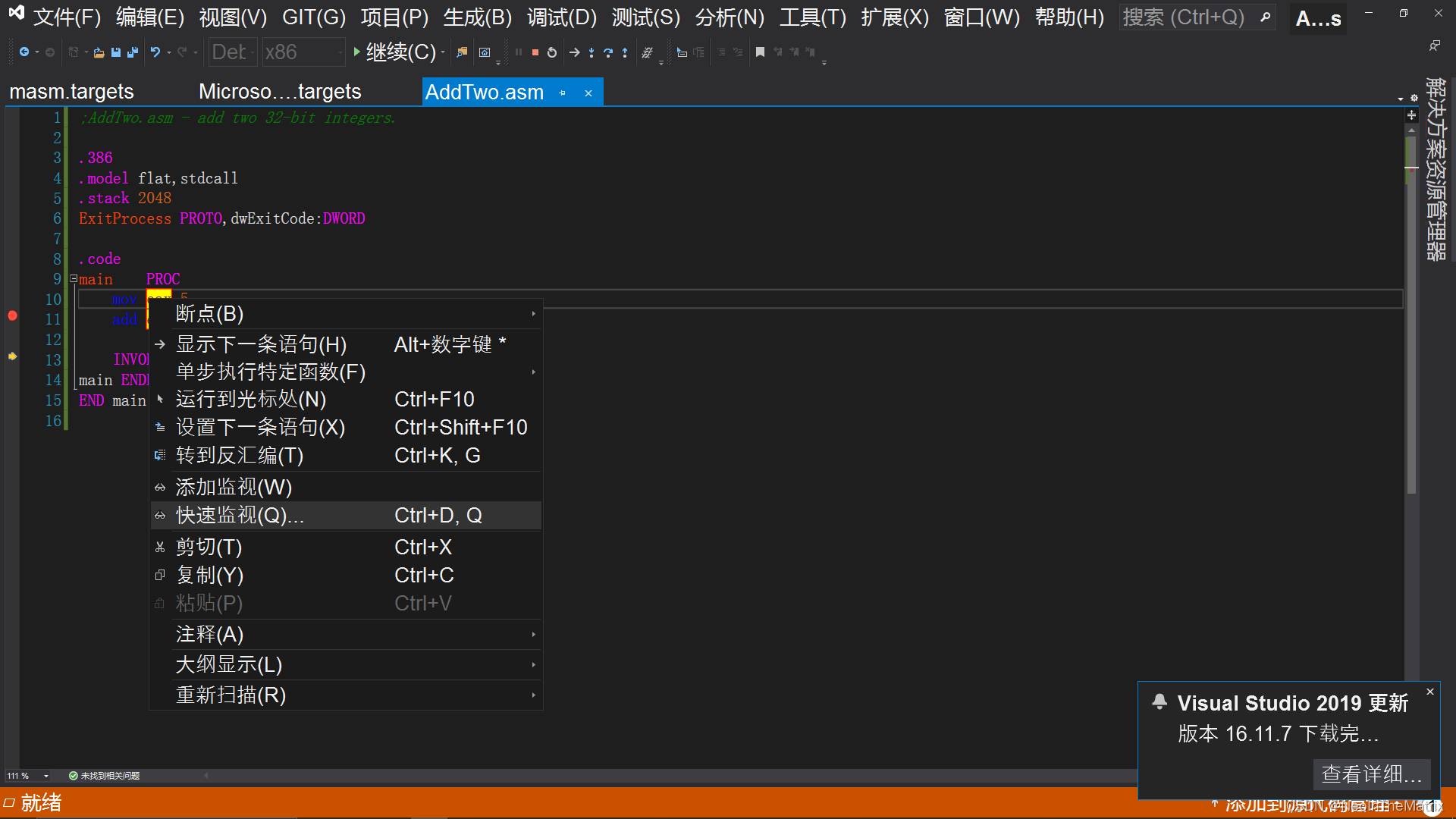Viewport: 1456px width, 819px height.
Task: Open the 调试(D) menu
Action: tap(562, 17)
